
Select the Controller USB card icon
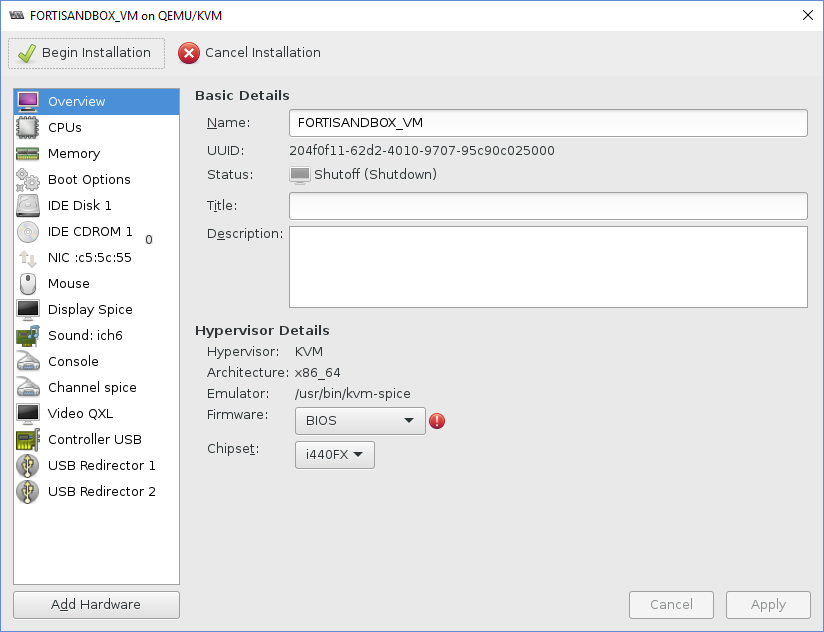28,440
